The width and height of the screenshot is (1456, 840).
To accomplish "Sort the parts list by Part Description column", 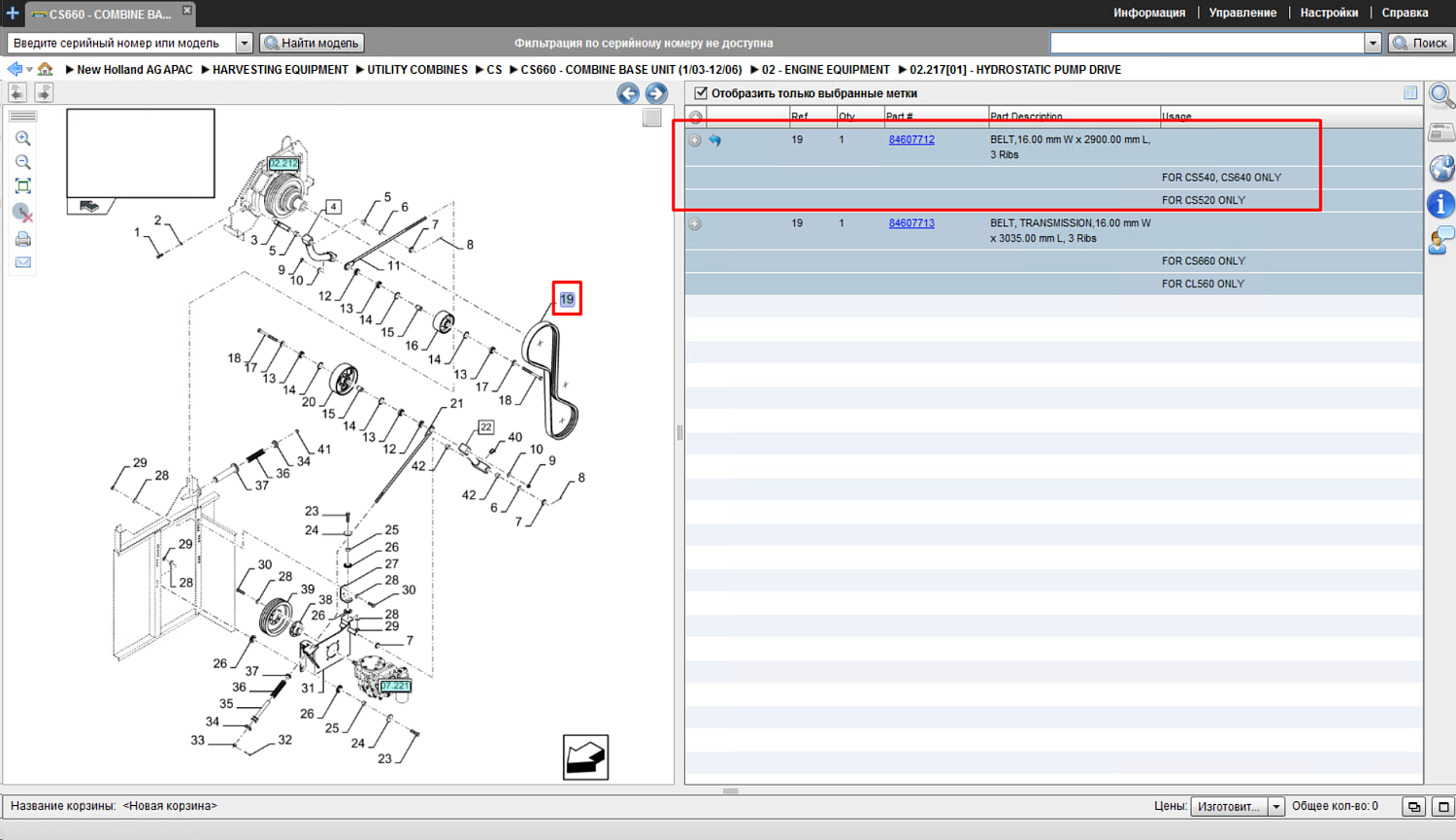I will [x=1074, y=118].
